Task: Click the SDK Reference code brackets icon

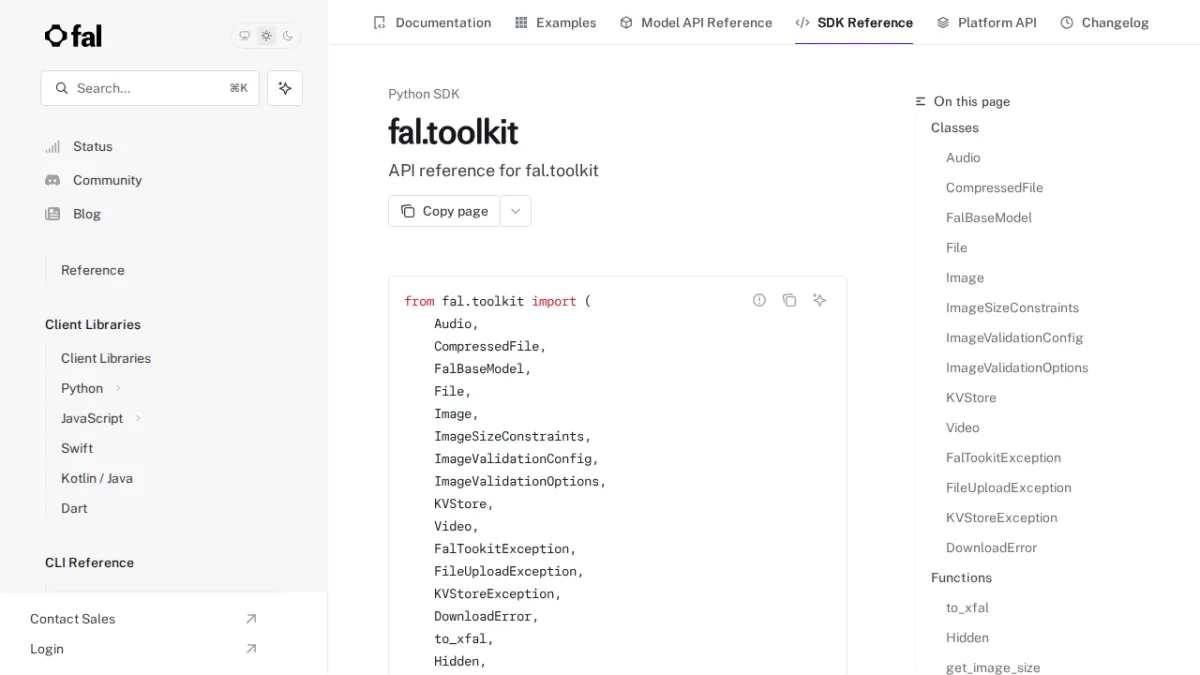Action: (x=802, y=22)
